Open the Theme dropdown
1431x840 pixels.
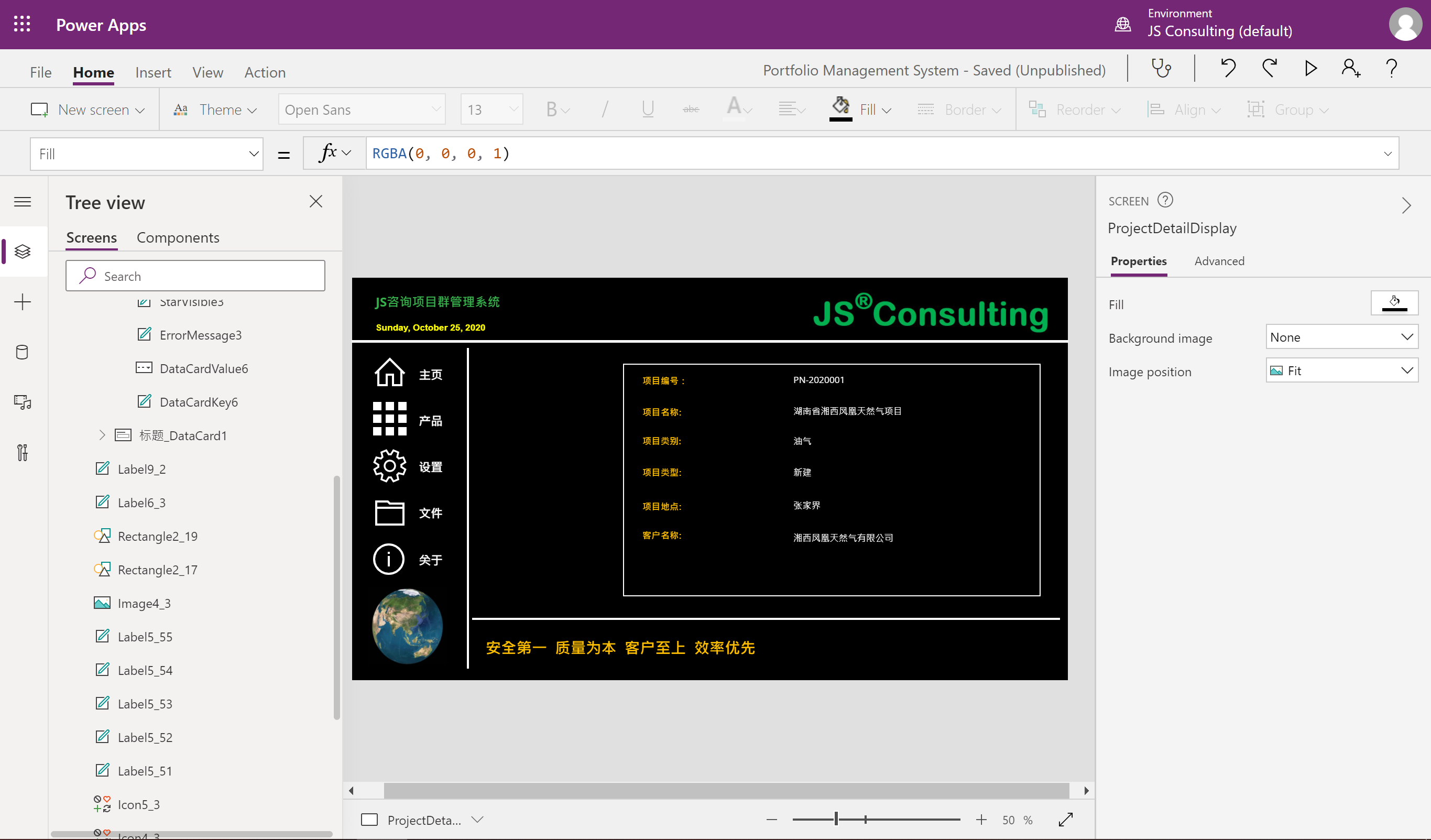(216, 110)
